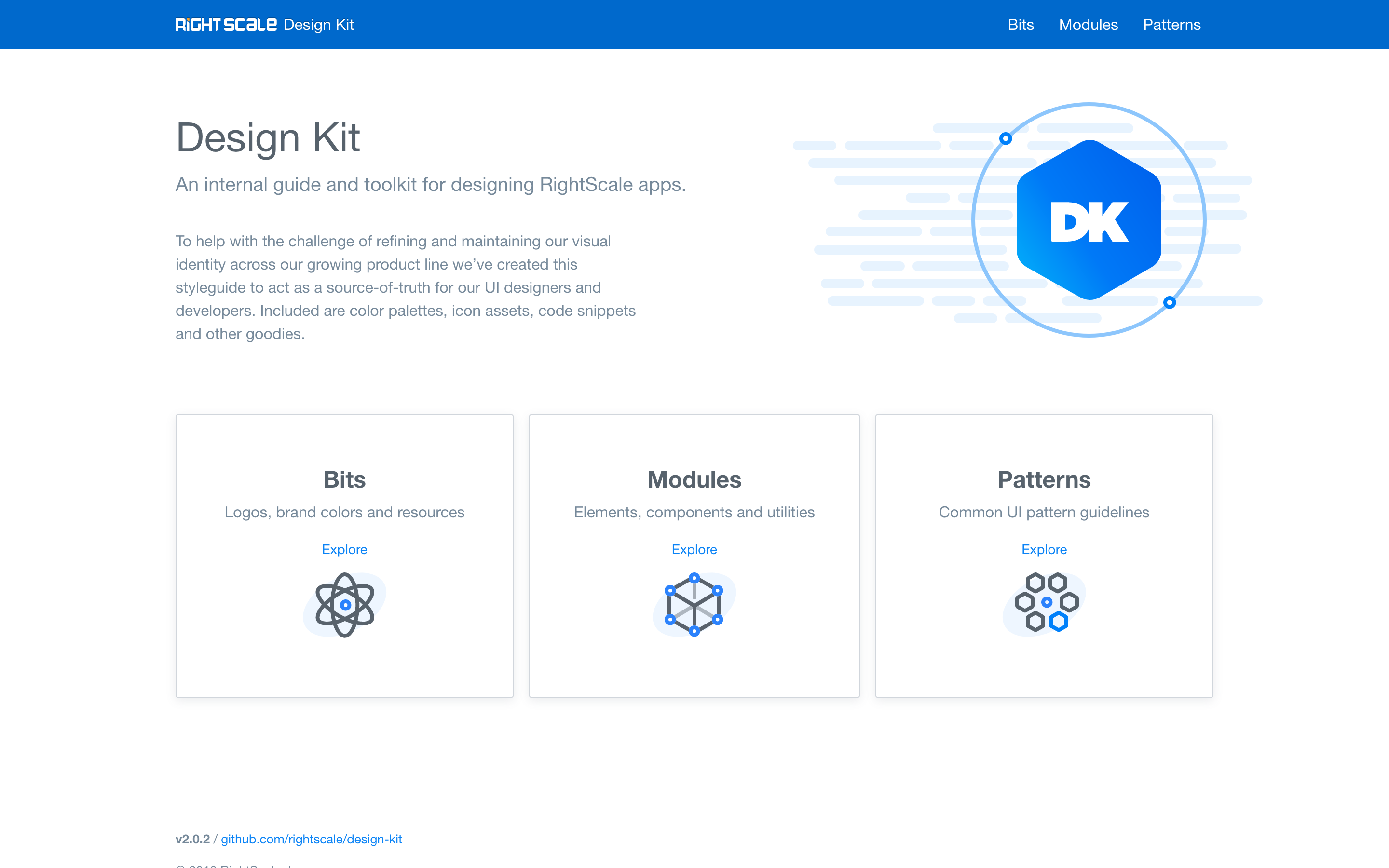Image resolution: width=1389 pixels, height=868 pixels.
Task: Select the Patterns card heading
Action: click(x=1044, y=479)
